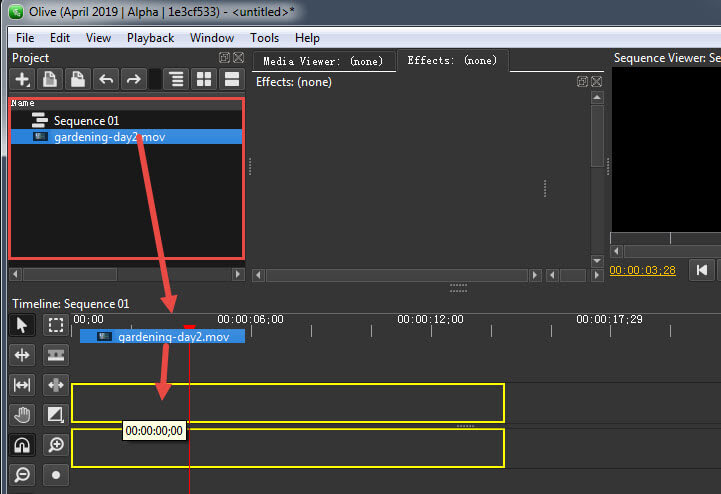Click the Name column header in Project
The width and height of the screenshot is (721, 494).
pos(126,103)
